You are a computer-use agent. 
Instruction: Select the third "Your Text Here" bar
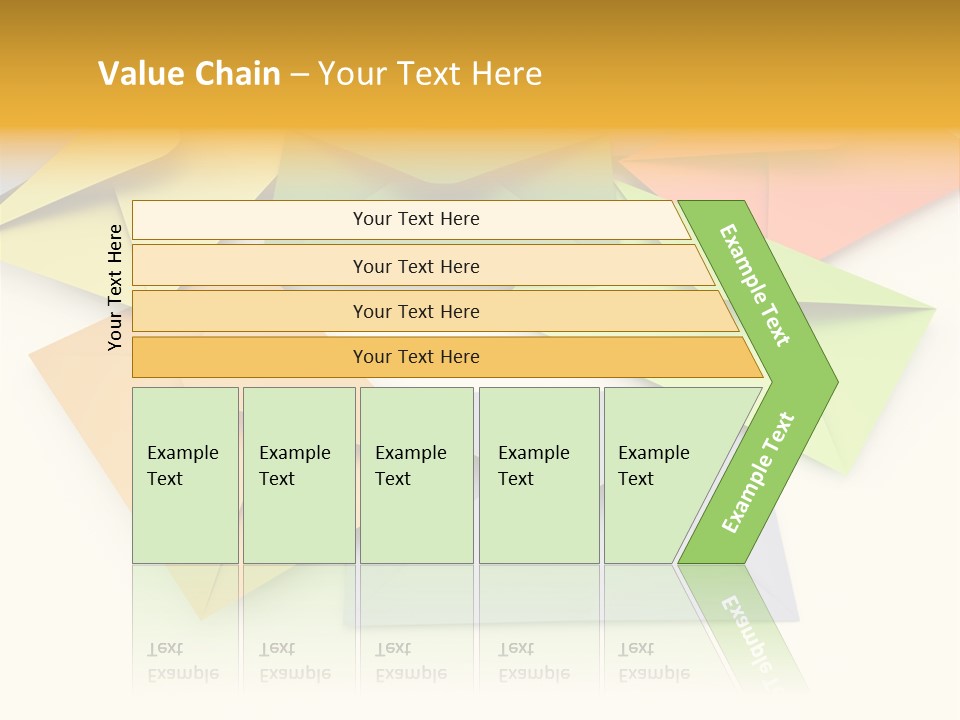[416, 311]
